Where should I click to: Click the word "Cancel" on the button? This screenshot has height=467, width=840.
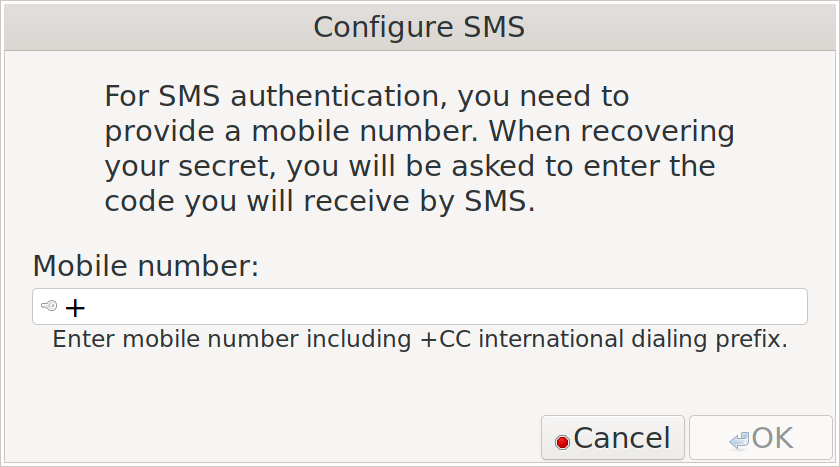tap(622, 438)
